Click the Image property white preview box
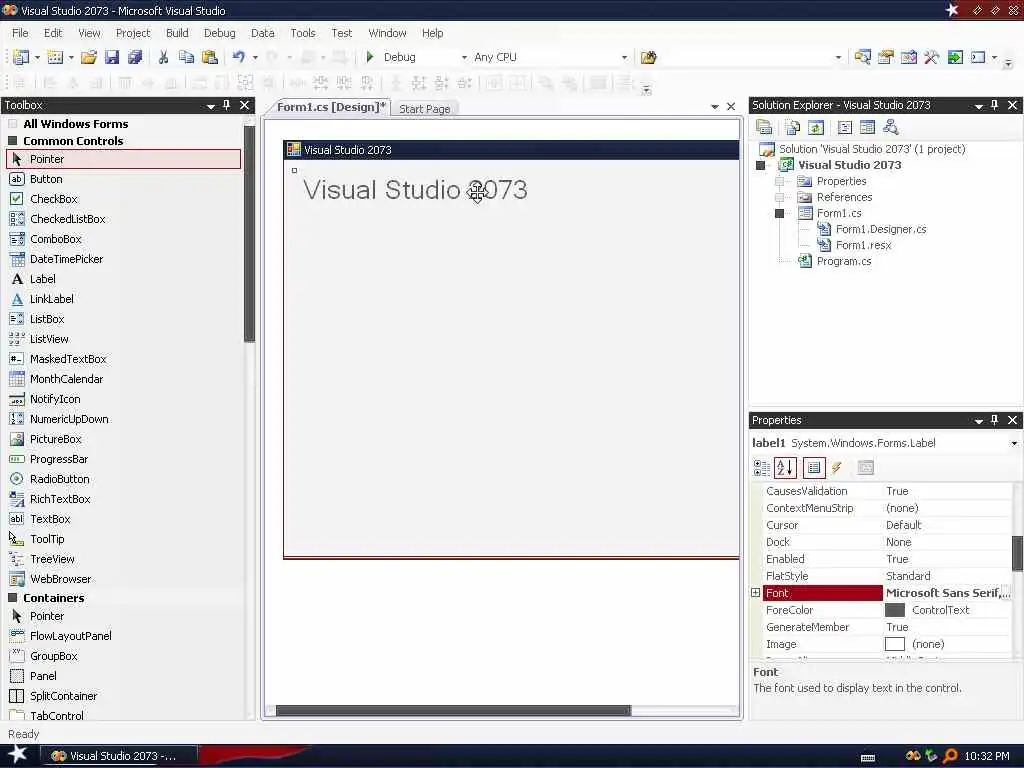 coord(895,644)
